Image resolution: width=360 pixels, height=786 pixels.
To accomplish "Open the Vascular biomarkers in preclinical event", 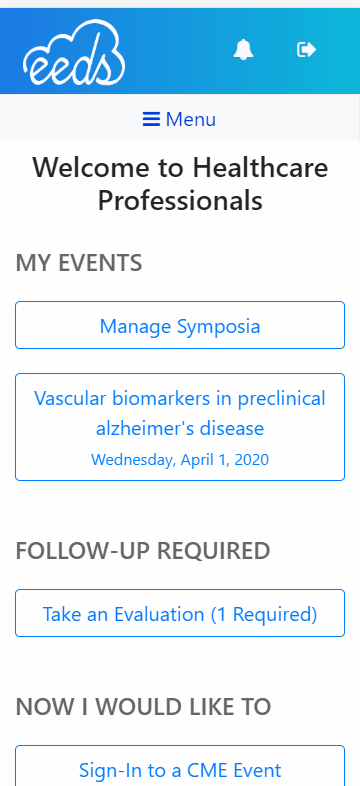I will coord(180,427).
